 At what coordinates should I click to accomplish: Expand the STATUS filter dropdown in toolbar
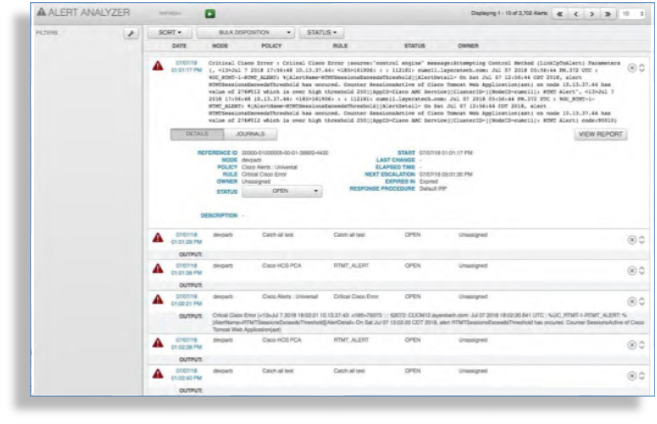[x=318, y=33]
